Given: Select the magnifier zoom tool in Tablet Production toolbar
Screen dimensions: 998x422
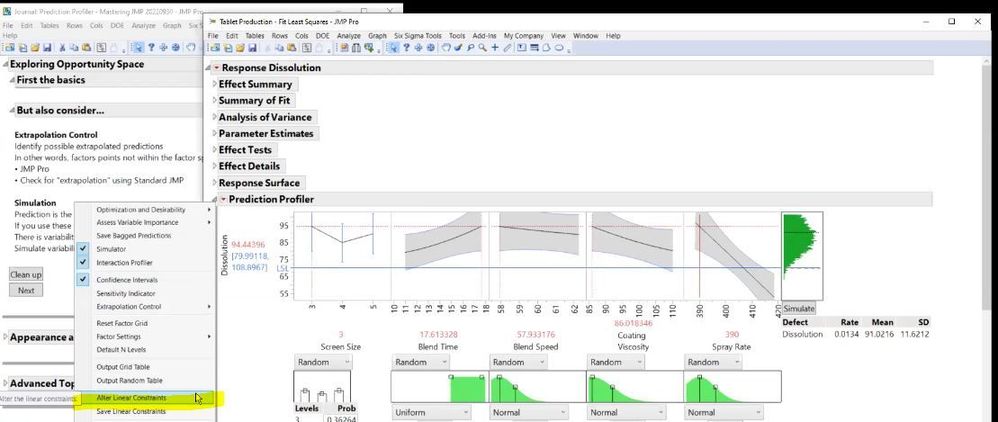Looking at the screenshot, I should point(482,48).
